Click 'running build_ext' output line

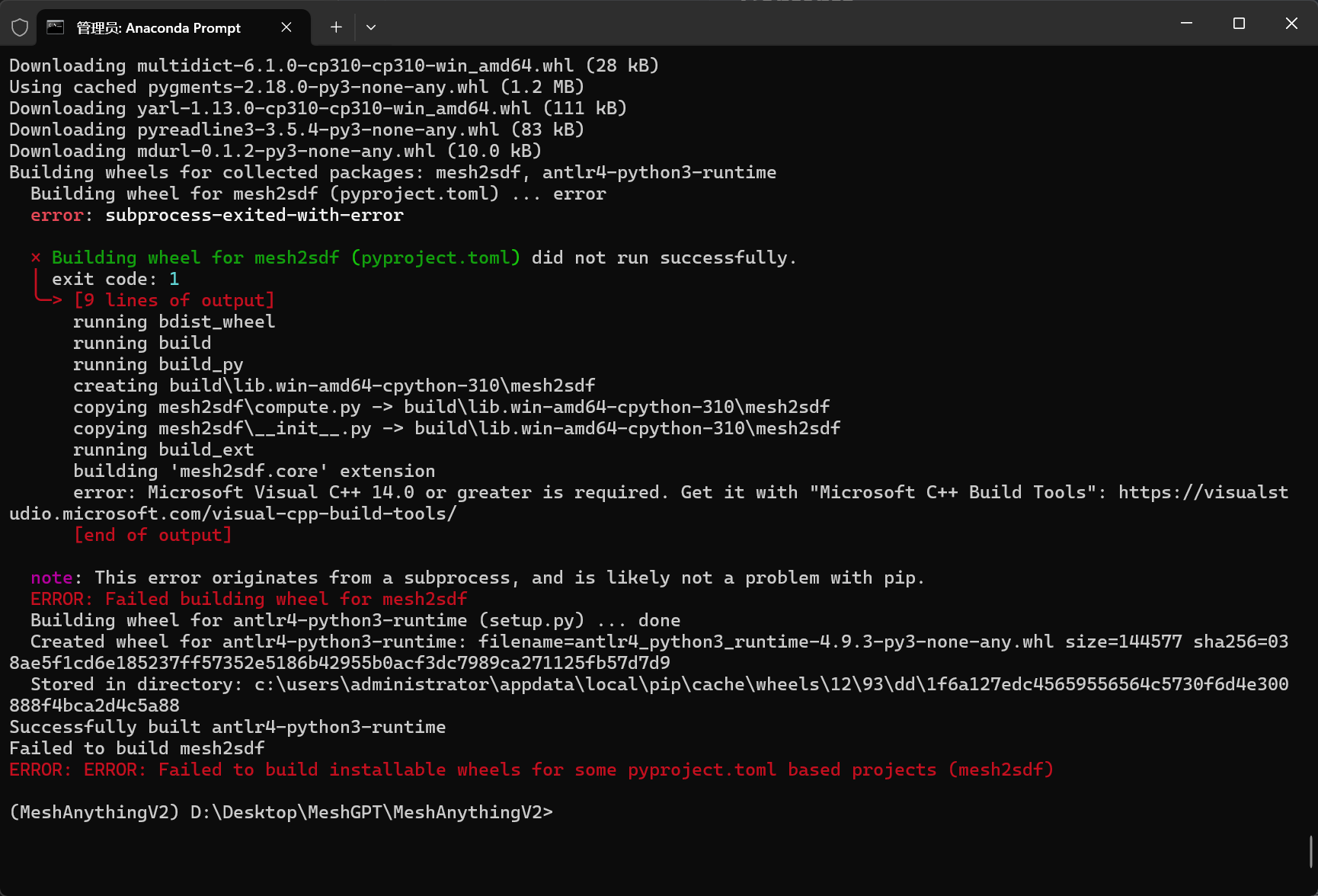[164, 450]
